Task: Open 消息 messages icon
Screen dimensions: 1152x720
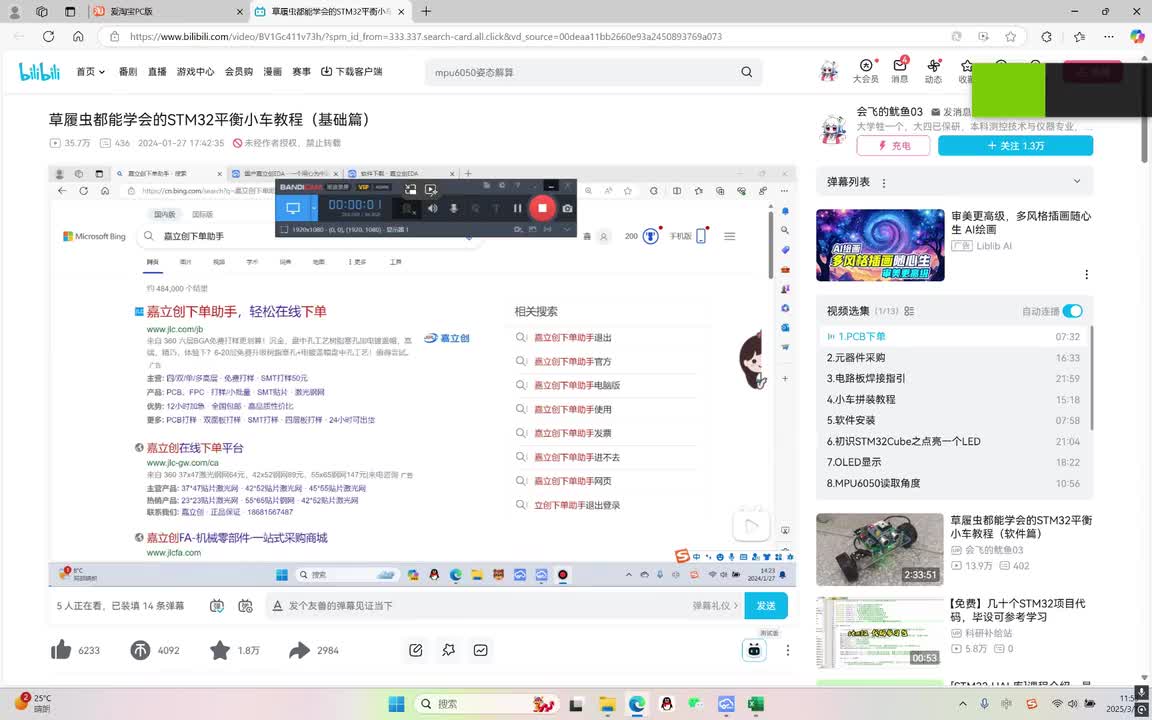Action: 899,71
